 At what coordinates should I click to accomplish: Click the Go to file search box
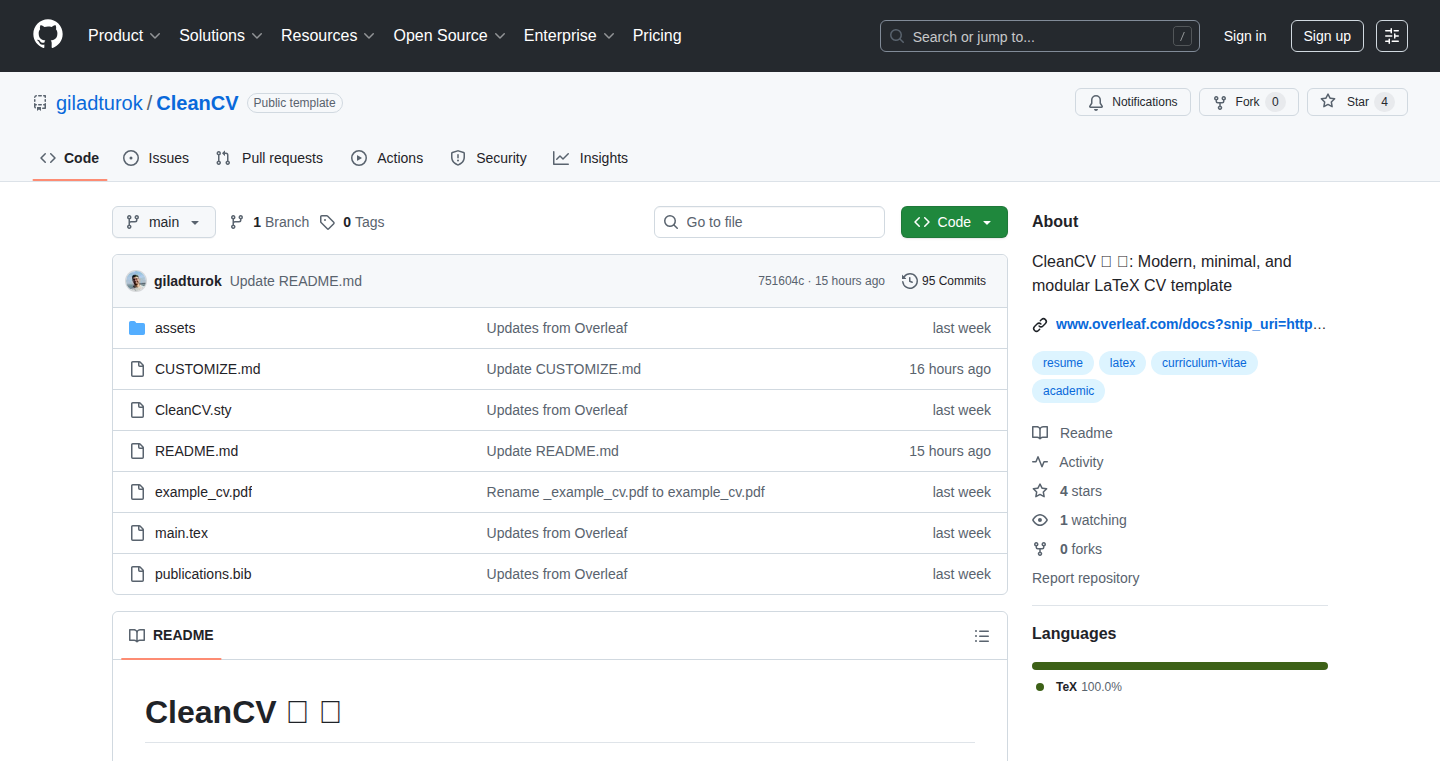coord(769,222)
